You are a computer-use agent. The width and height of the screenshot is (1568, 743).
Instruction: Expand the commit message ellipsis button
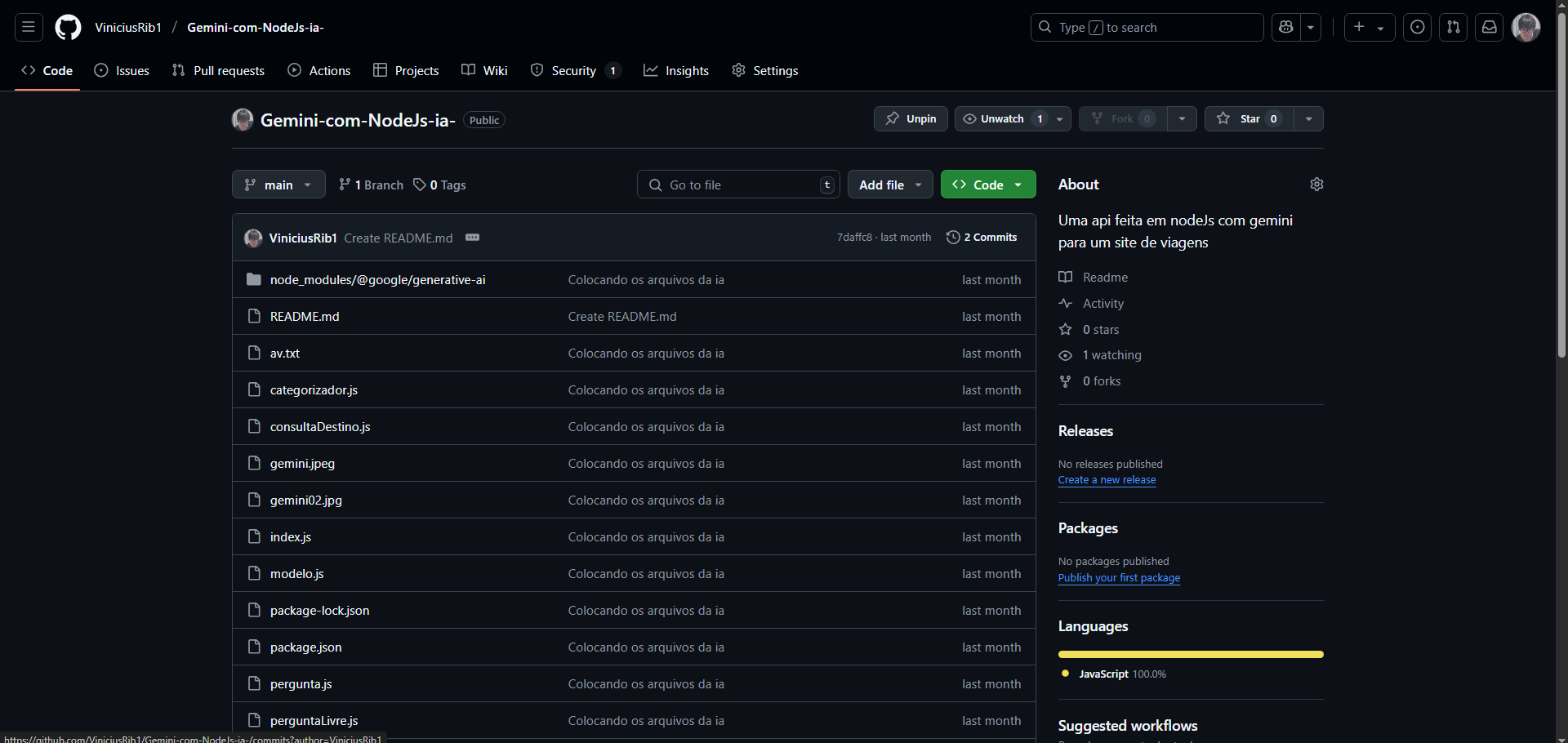tap(472, 238)
